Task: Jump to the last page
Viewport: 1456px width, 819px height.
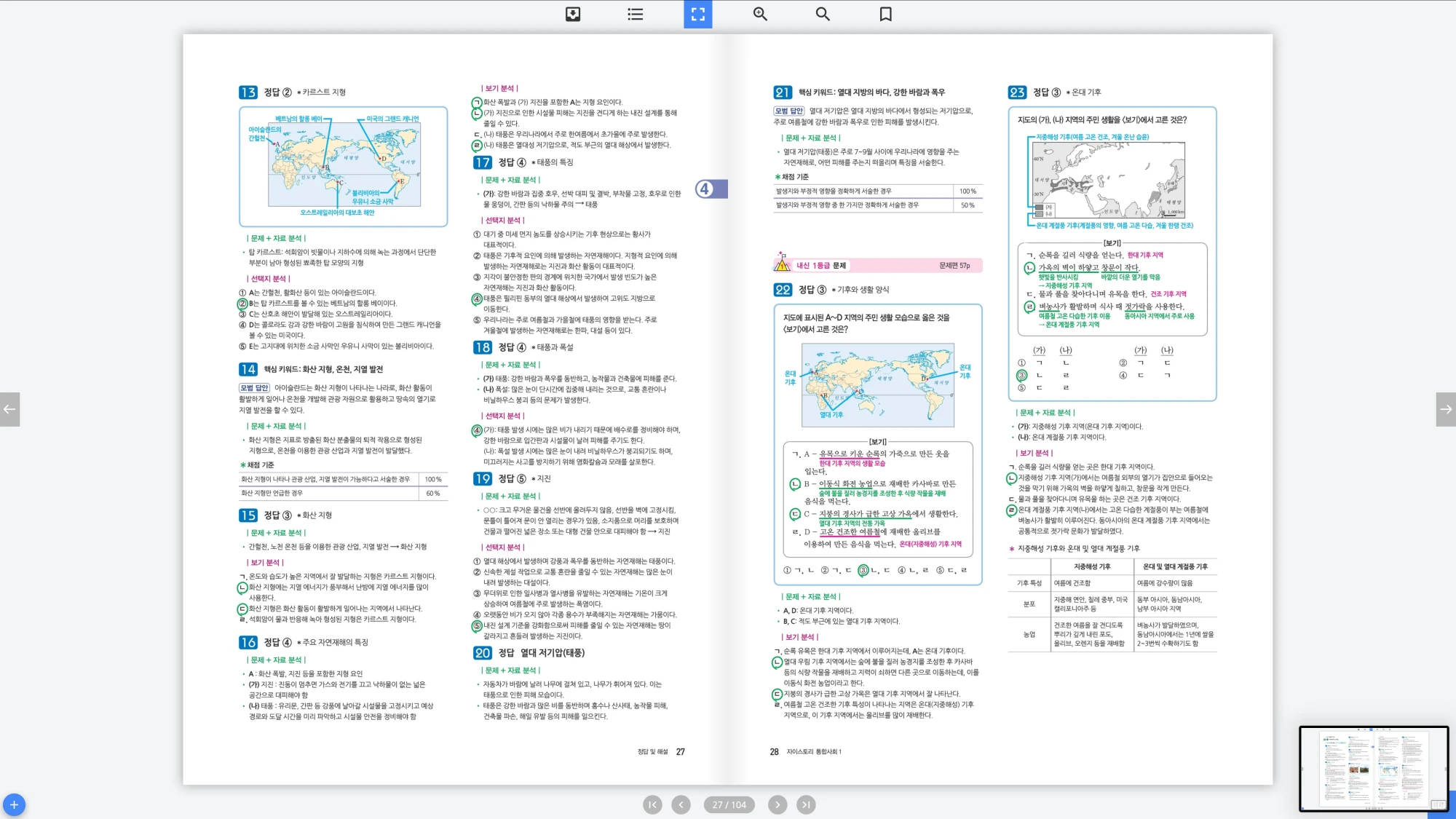Action: coord(805,804)
